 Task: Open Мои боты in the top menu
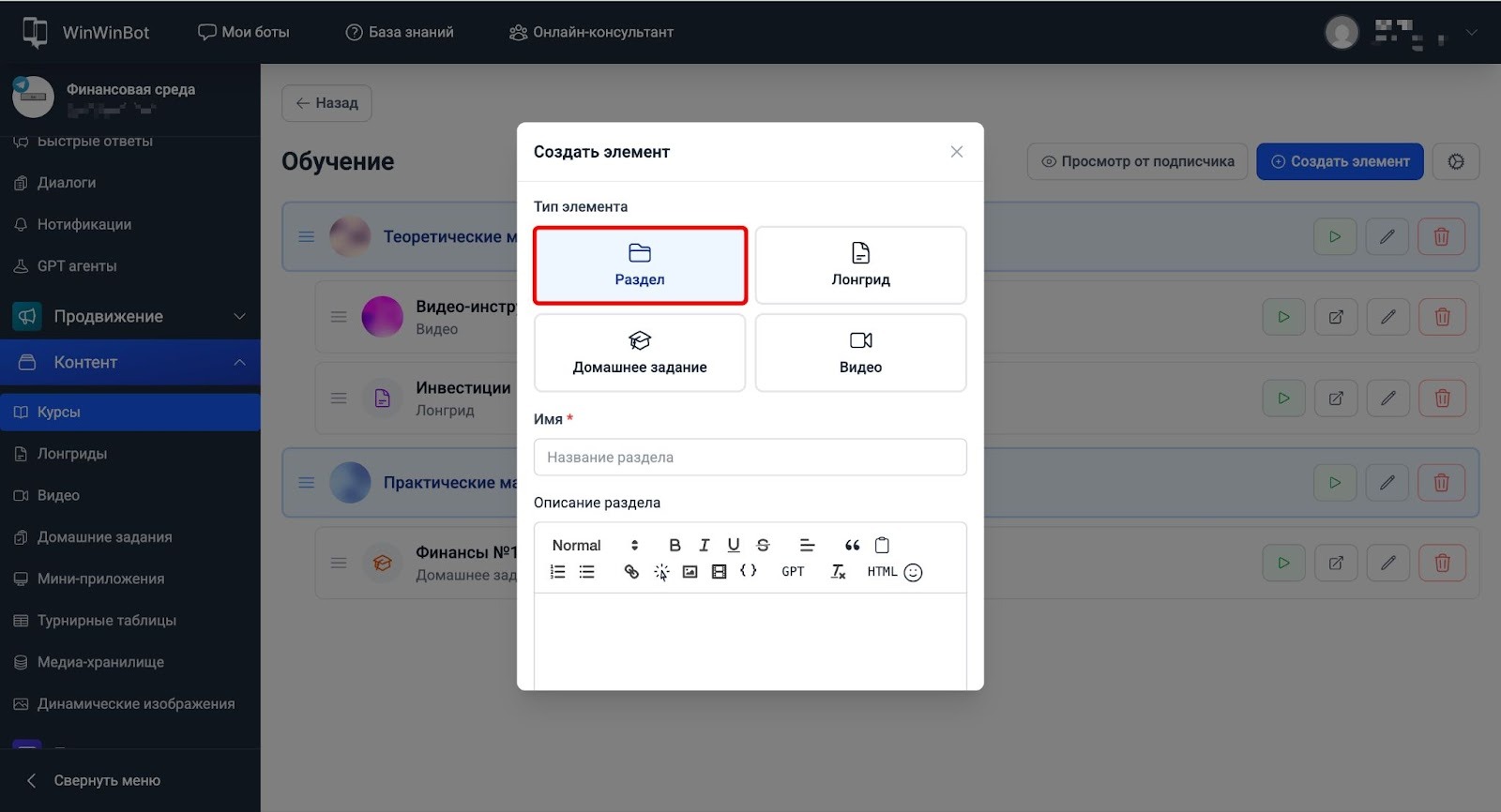click(244, 32)
